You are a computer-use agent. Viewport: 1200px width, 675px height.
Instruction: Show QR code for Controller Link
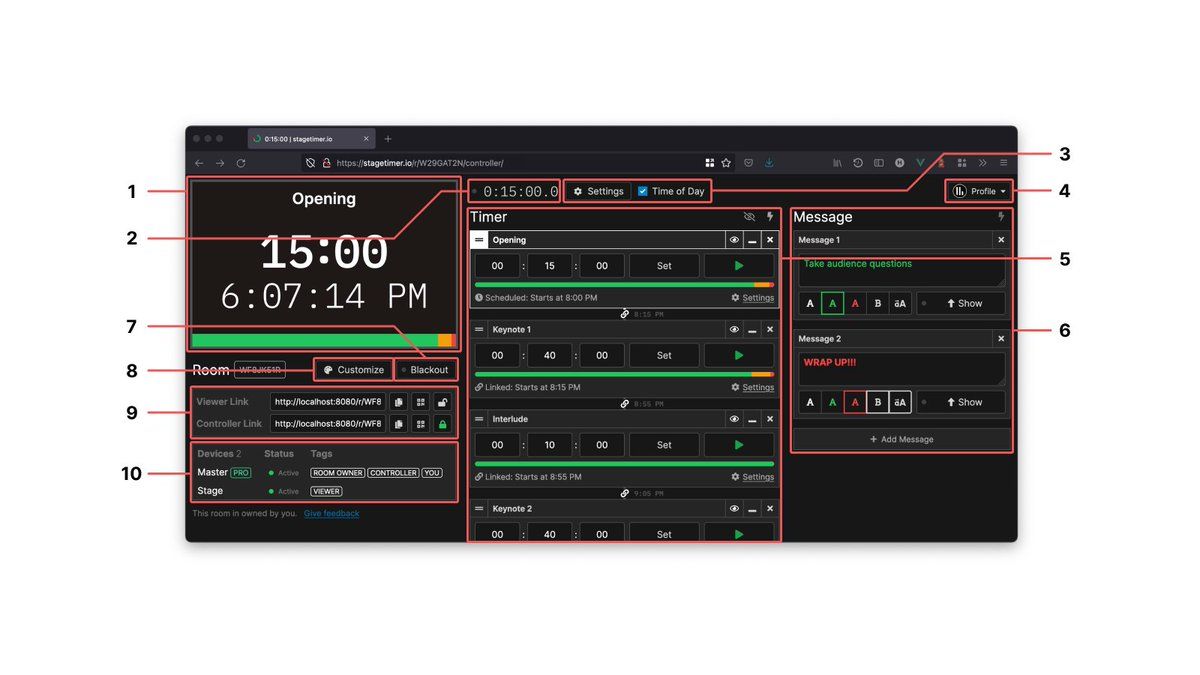[x=420, y=424]
